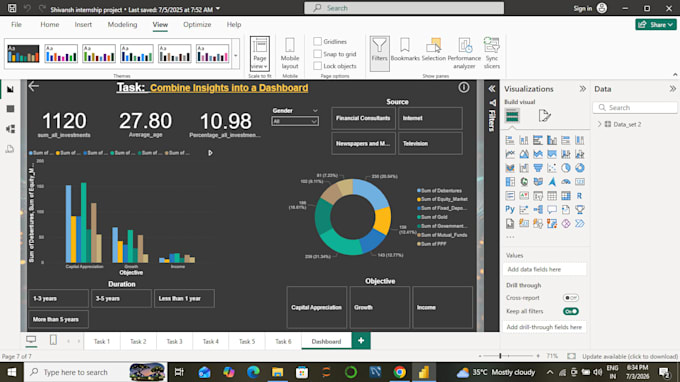Screen dimensions: 680x382
Task: Add a new report page
Action: 361,341
